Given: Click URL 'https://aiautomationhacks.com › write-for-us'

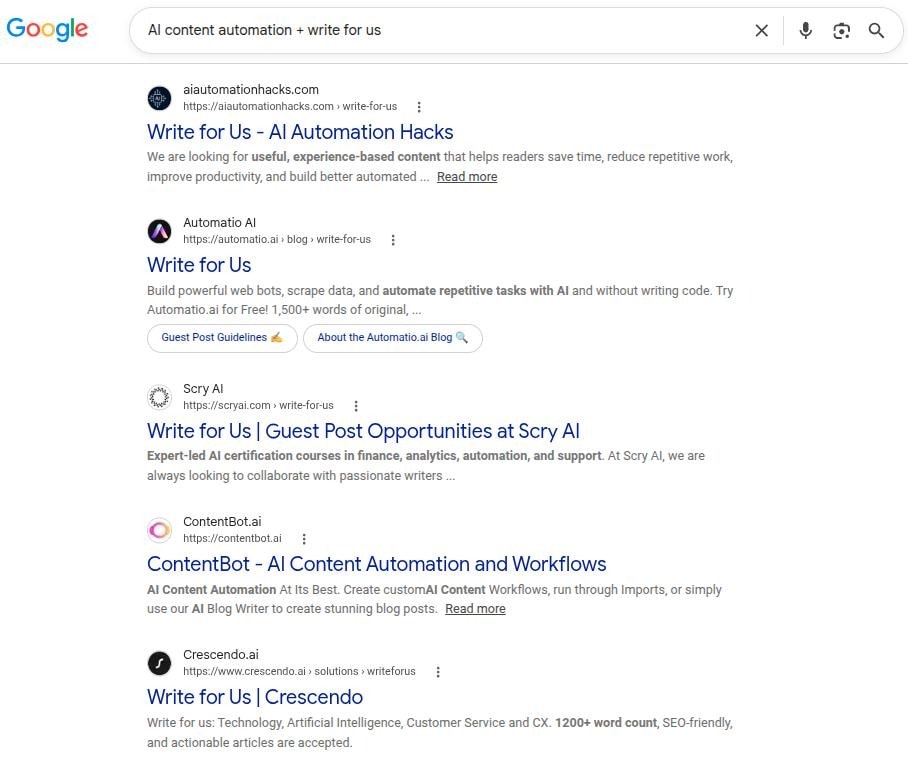Looking at the screenshot, I should click(x=290, y=107).
